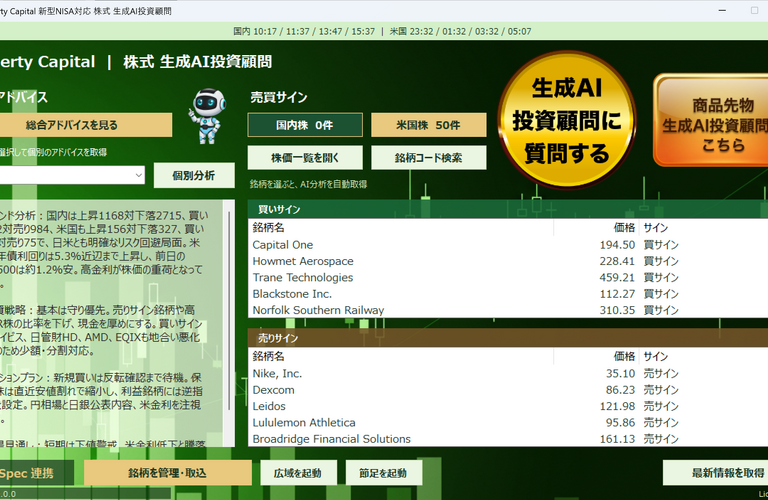The image size is (768, 500).
Task: Click 銘柄名 header in 売りサイン table
Action: (x=401, y=356)
